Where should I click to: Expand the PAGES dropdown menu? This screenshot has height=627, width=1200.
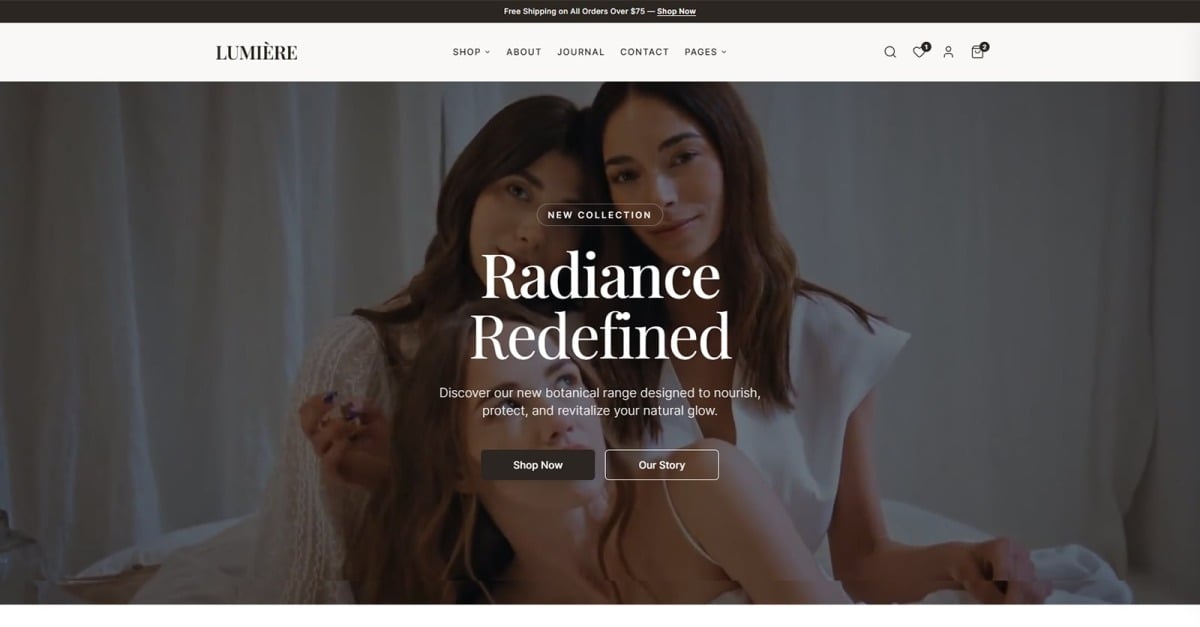point(701,52)
